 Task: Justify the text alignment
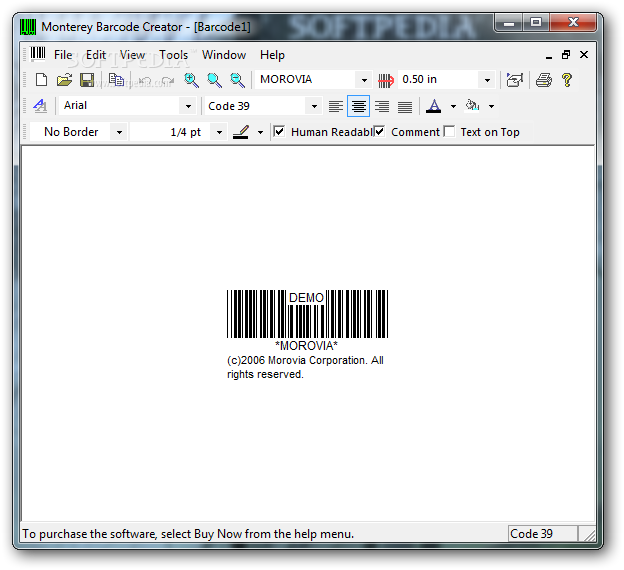(x=405, y=106)
